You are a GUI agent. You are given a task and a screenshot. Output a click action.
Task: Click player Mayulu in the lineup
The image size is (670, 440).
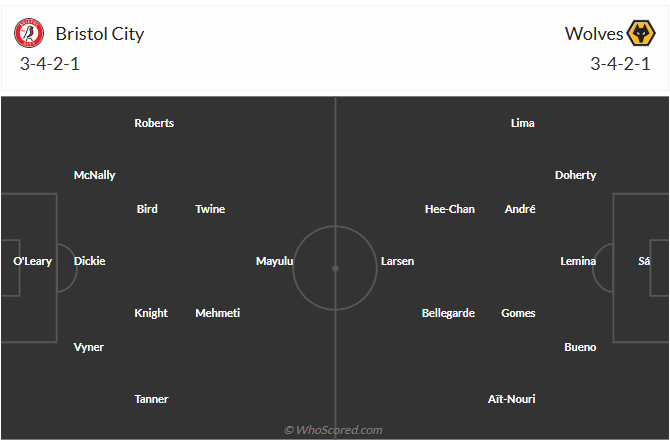tap(275, 261)
